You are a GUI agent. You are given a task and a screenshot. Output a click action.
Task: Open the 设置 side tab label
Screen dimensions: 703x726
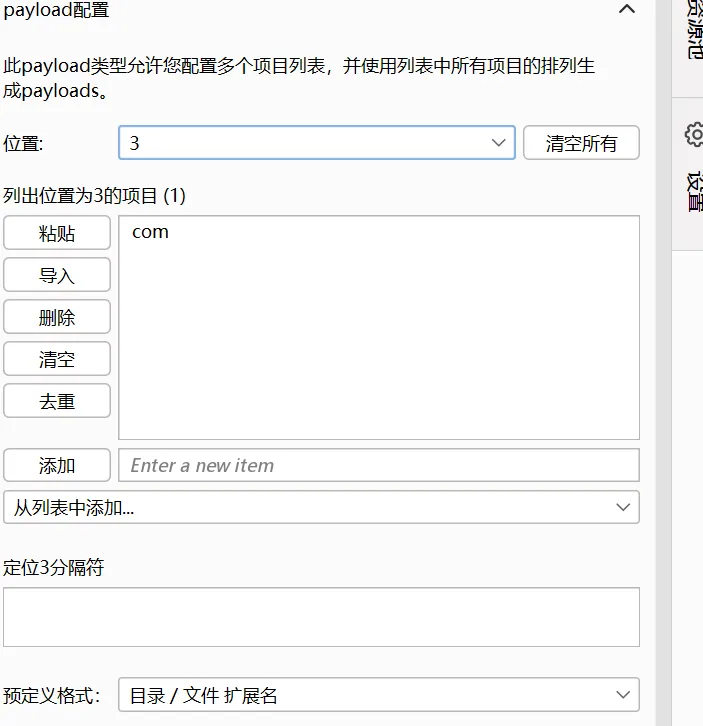[x=694, y=190]
